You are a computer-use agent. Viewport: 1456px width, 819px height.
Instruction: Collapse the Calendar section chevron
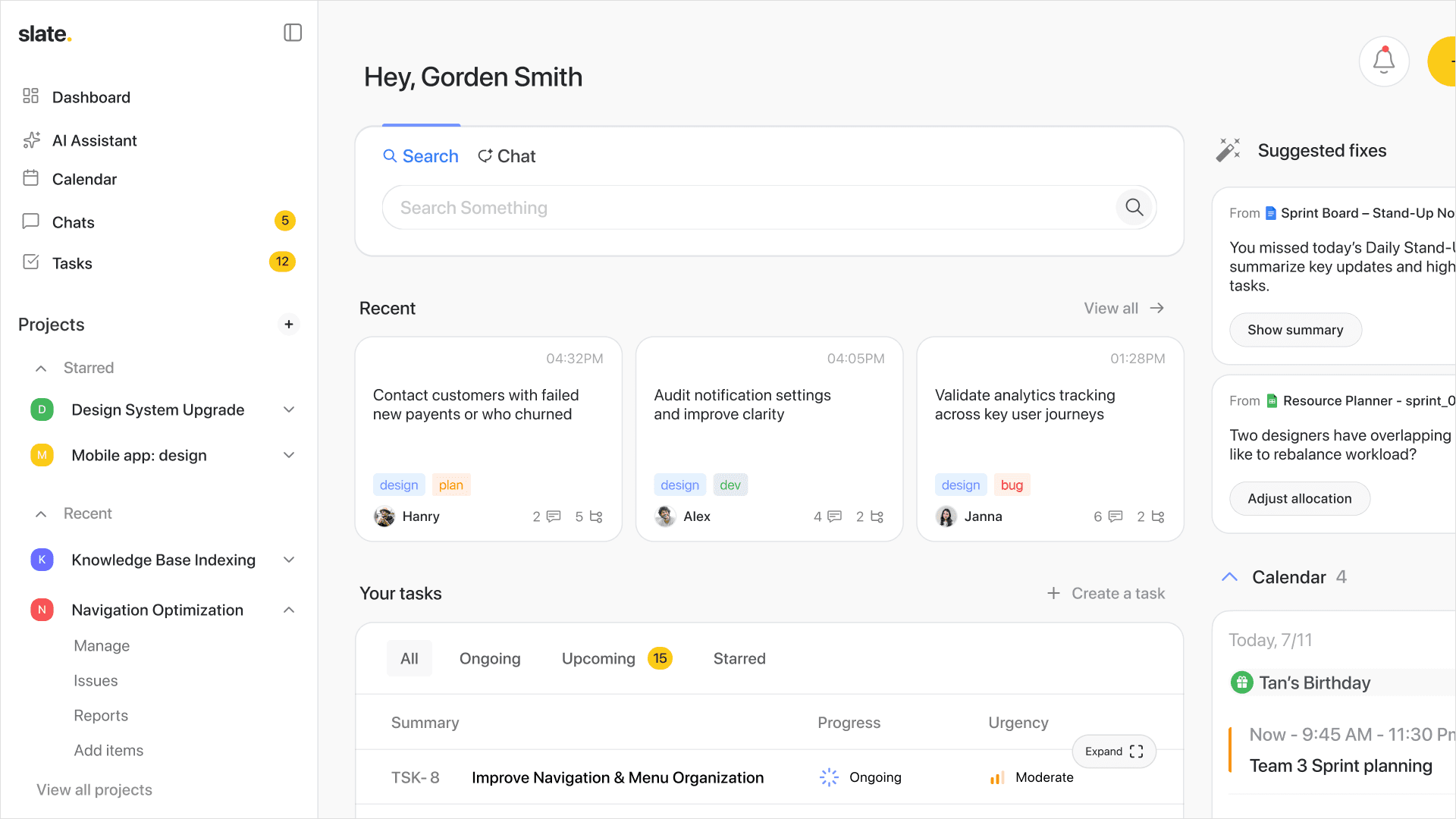click(1230, 577)
